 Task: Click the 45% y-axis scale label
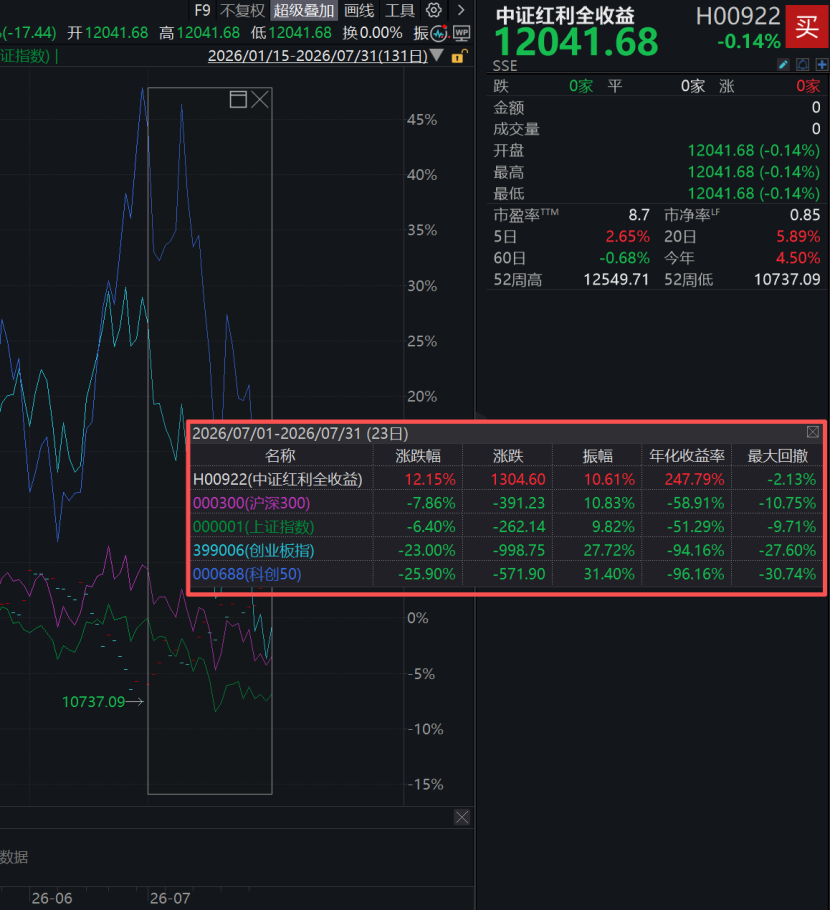click(422, 120)
